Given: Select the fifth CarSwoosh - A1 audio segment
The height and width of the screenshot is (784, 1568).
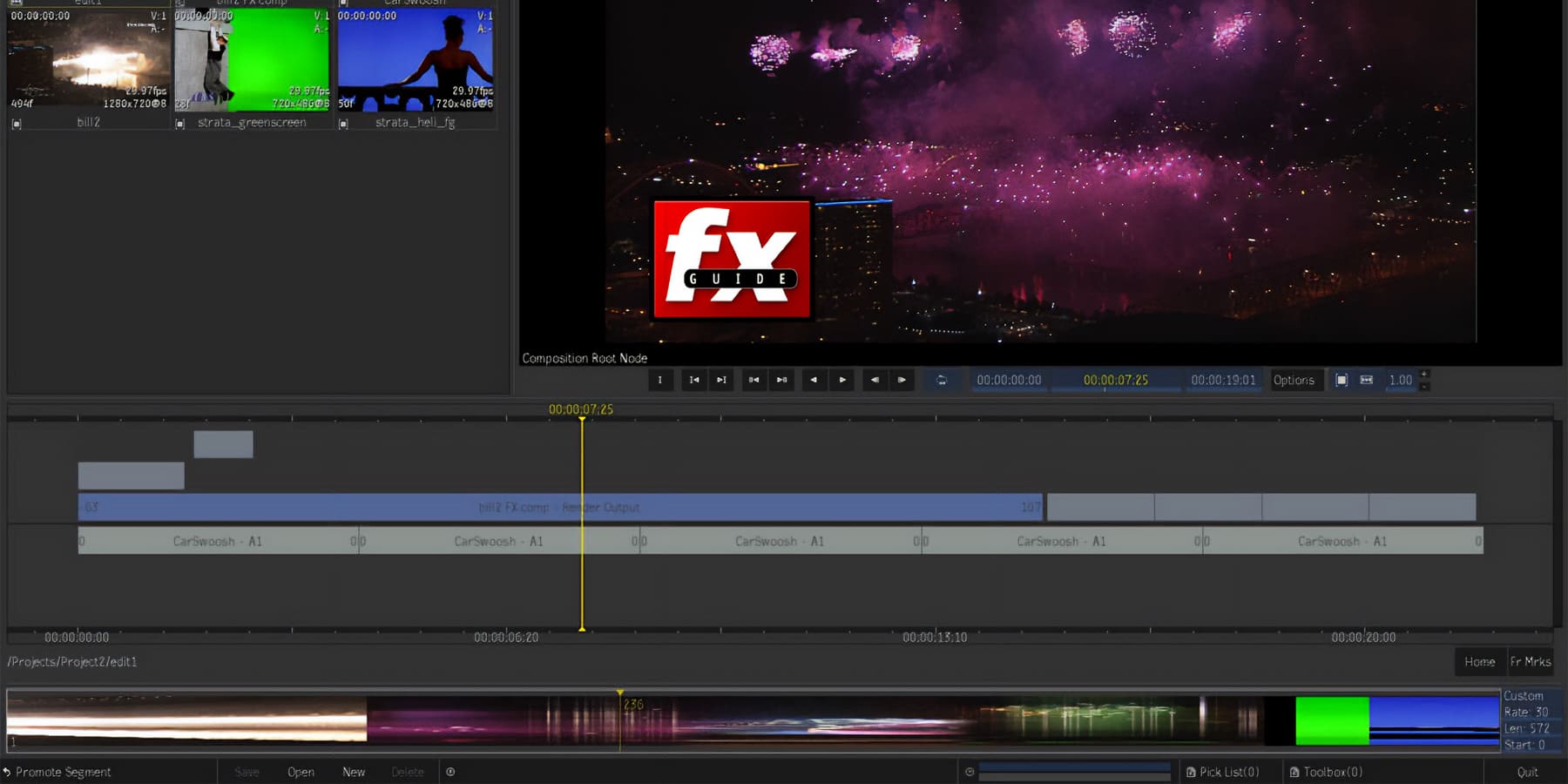Looking at the screenshot, I should (x=1343, y=541).
